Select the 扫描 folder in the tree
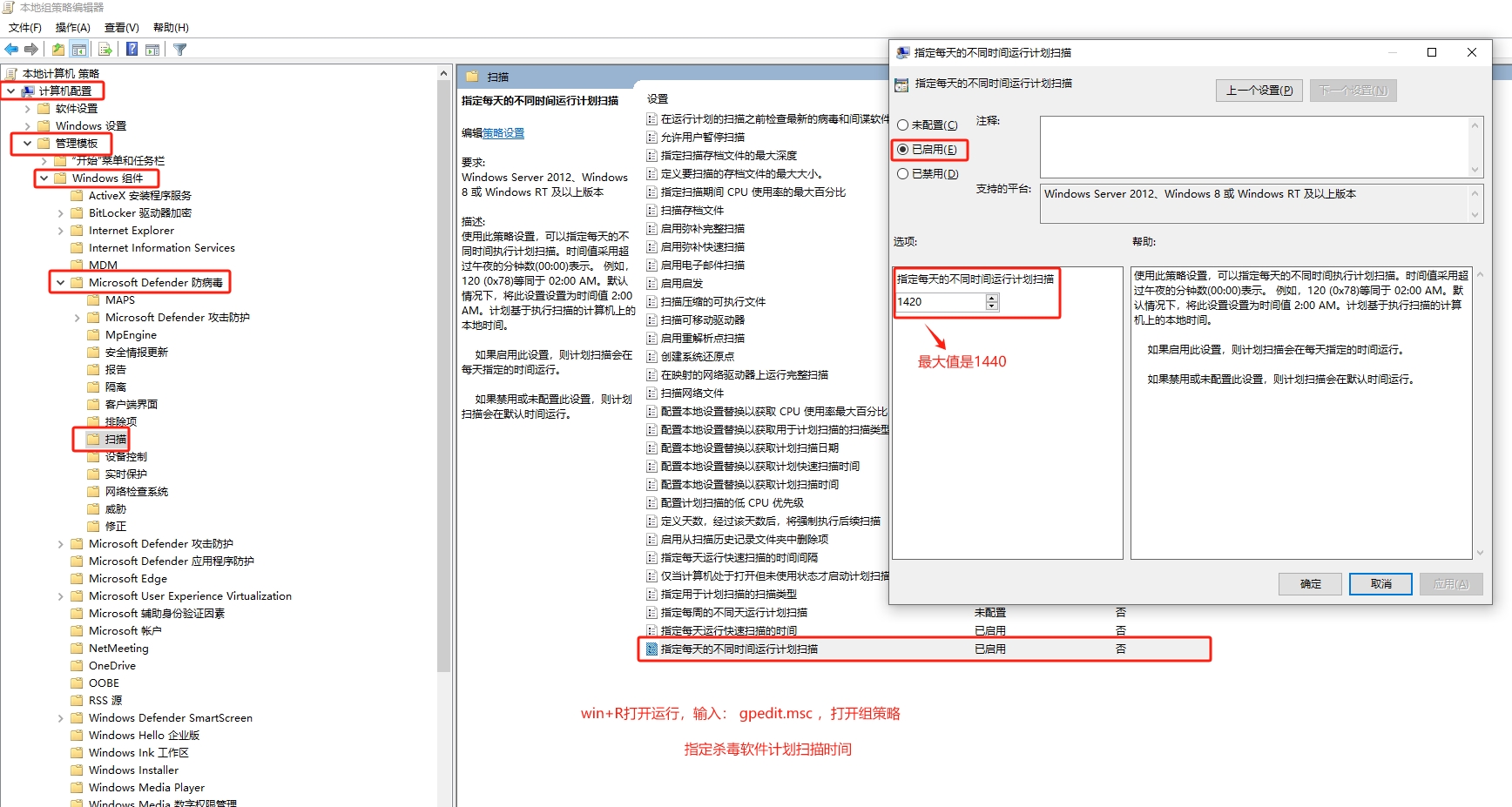1512x807 pixels. (x=115, y=440)
